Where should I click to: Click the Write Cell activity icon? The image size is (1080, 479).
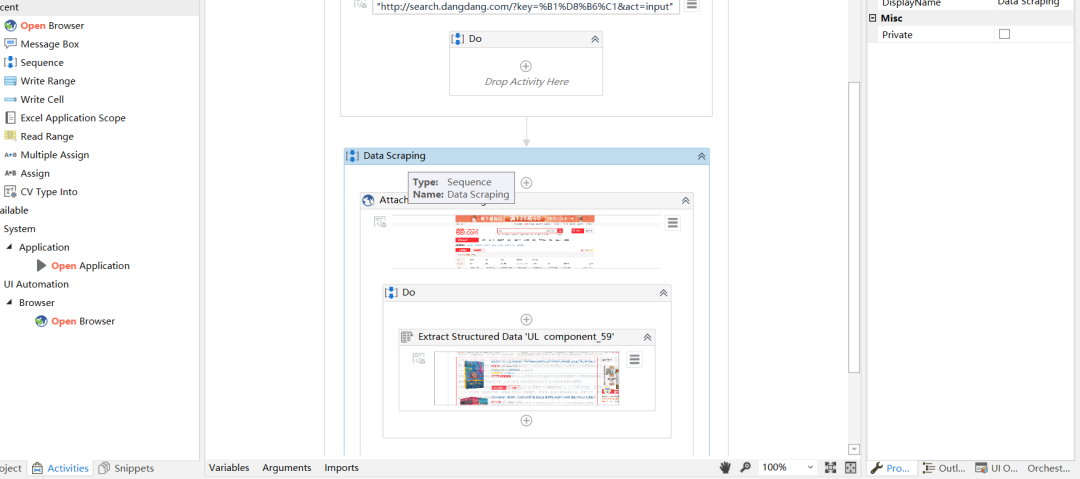pos(10,100)
